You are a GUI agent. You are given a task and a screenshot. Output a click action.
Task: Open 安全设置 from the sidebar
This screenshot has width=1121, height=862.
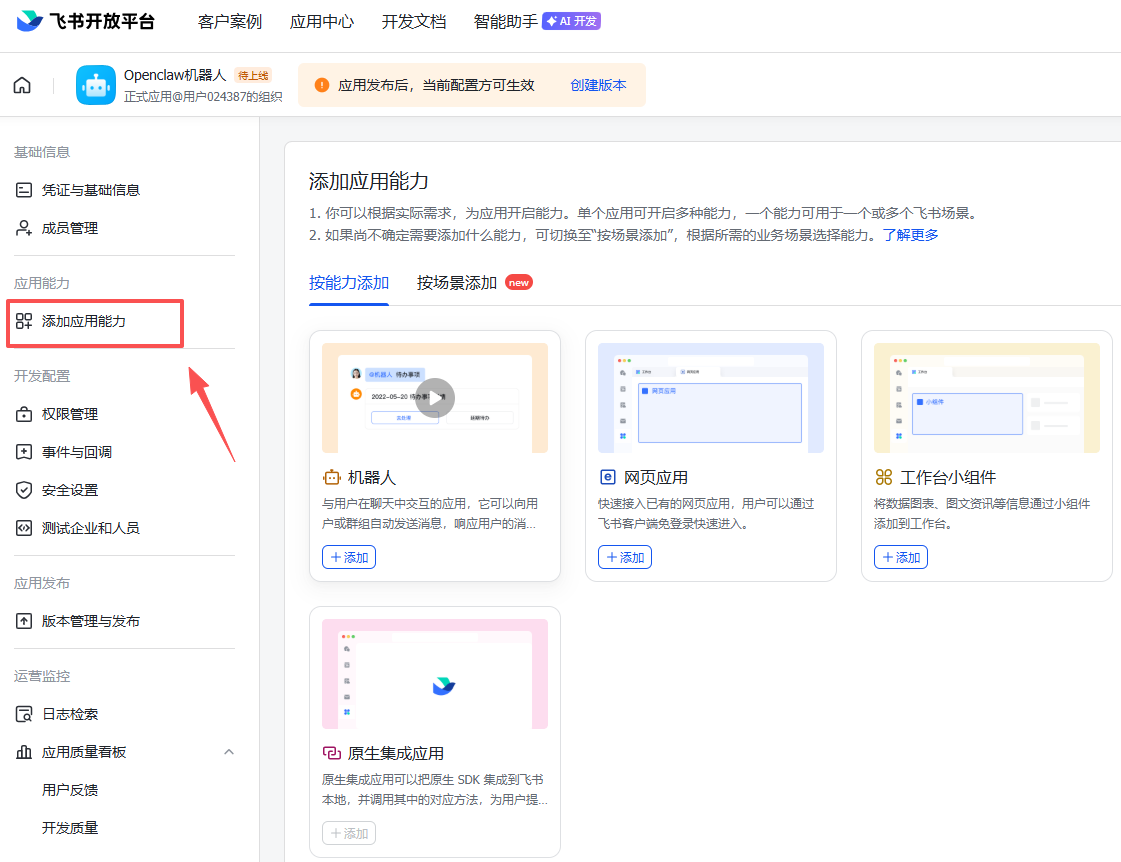point(26,489)
